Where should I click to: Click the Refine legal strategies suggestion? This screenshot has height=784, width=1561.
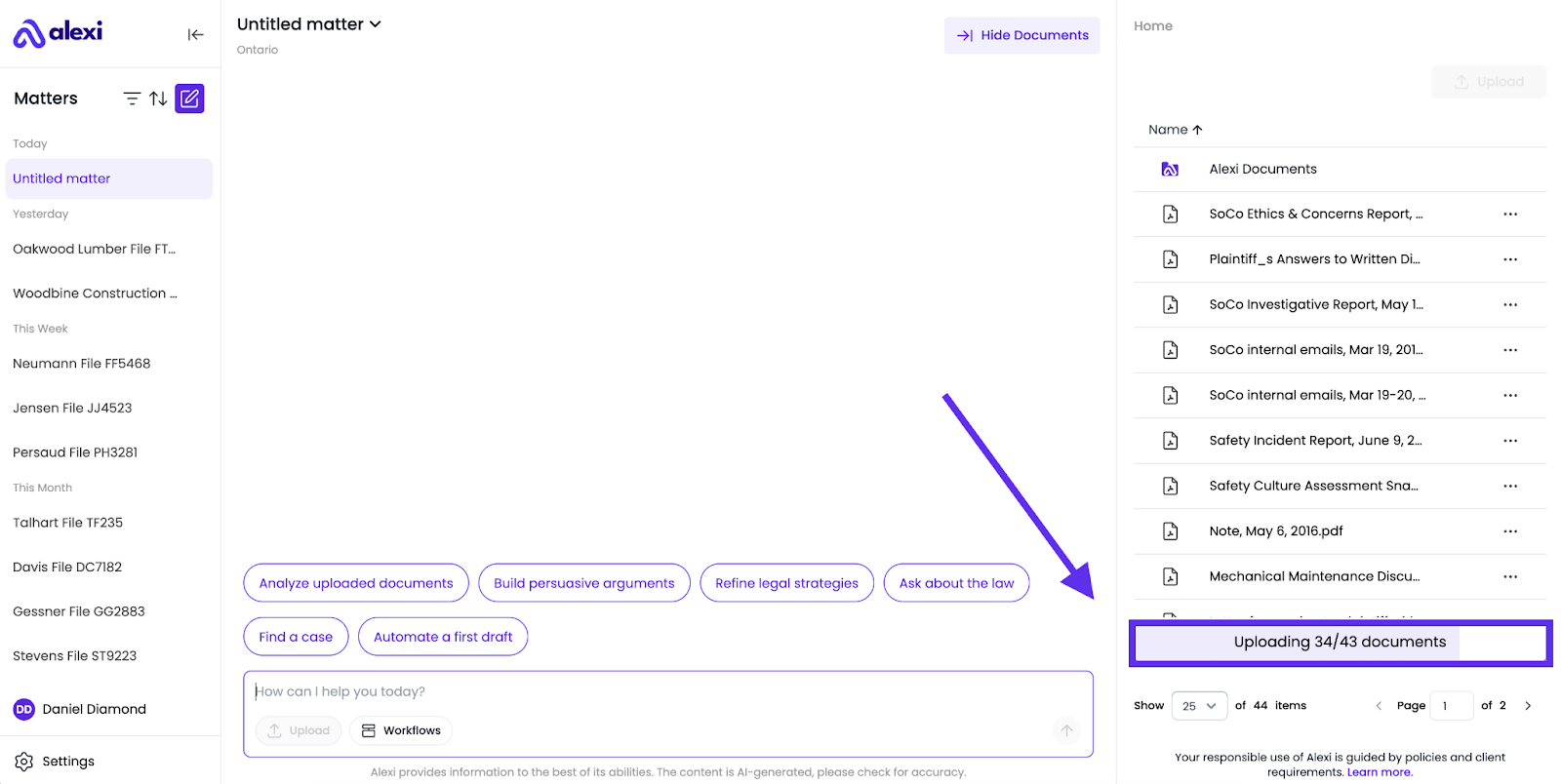(787, 583)
